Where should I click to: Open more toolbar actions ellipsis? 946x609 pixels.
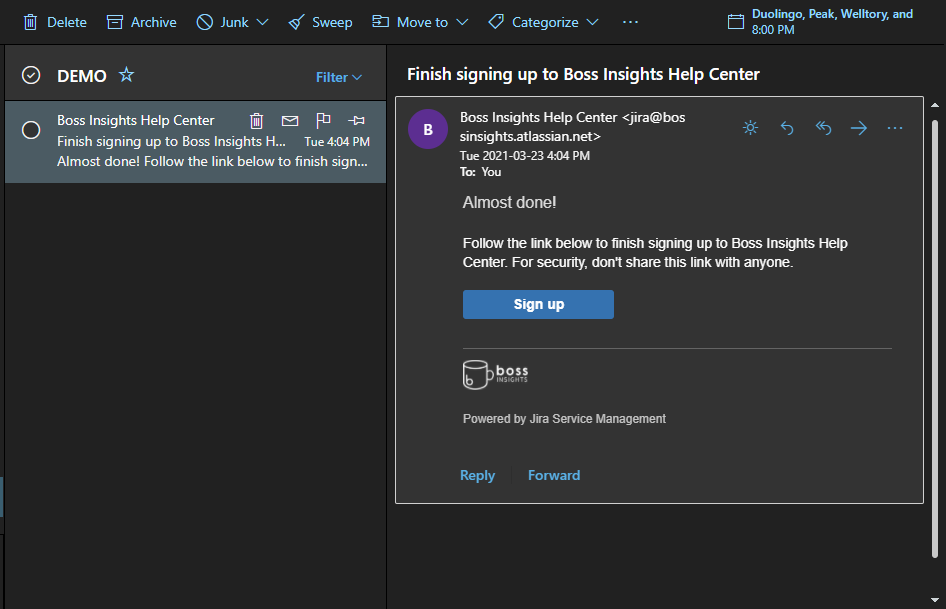coord(630,22)
